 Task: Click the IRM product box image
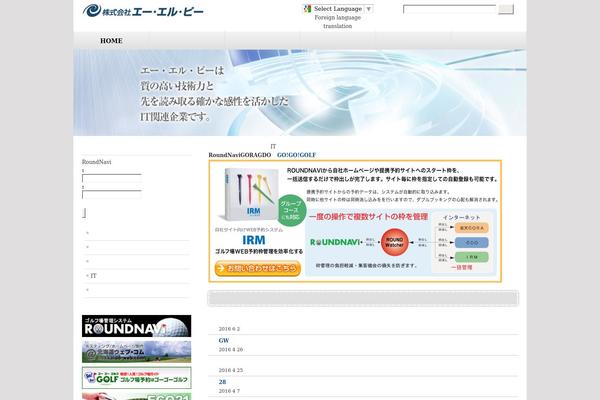click(x=249, y=194)
